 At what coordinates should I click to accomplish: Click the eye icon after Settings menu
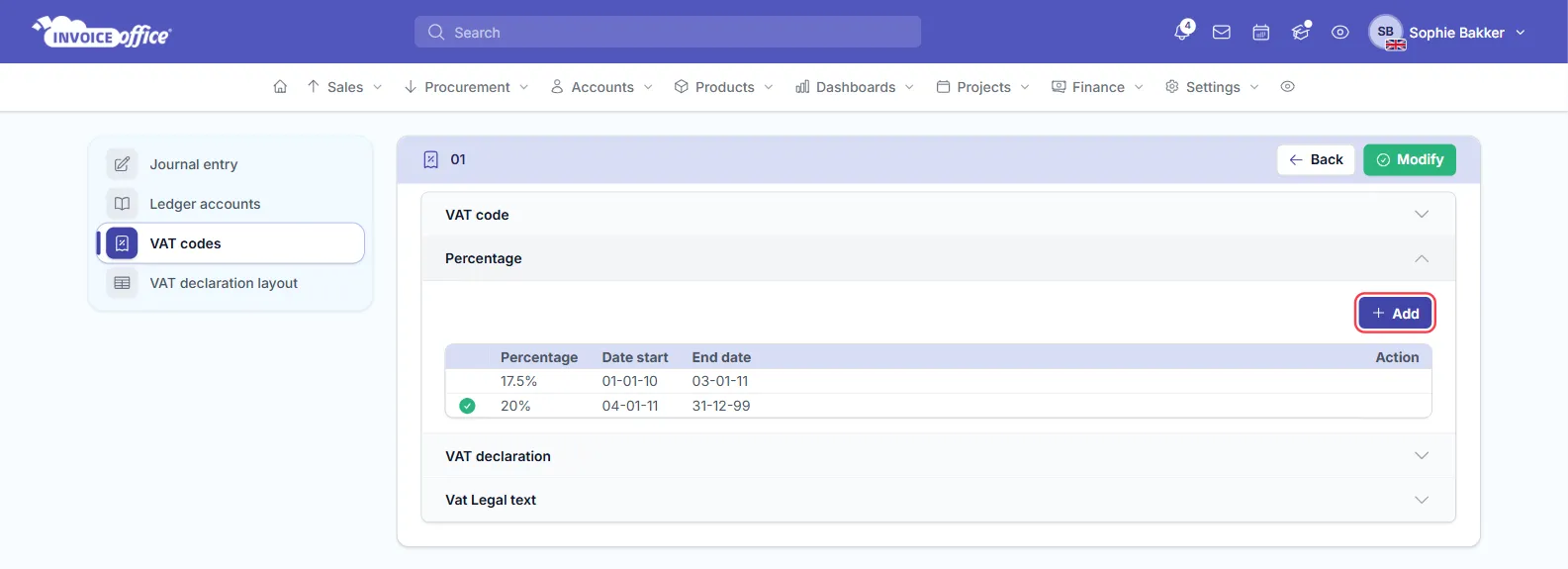[x=1287, y=87]
